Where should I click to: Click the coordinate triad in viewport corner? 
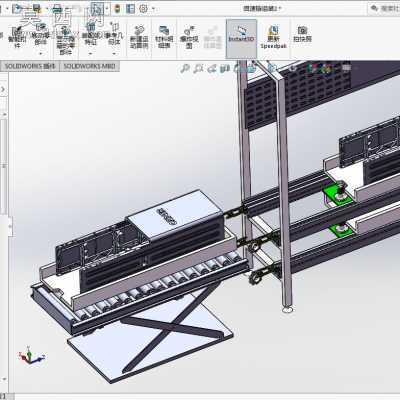30,356
